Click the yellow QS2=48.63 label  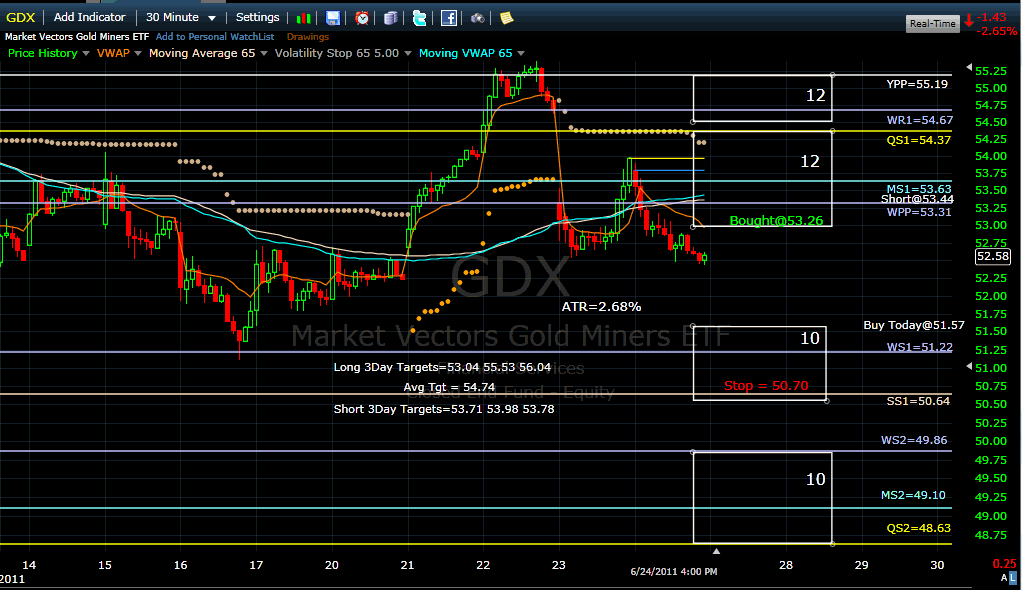tap(918, 529)
